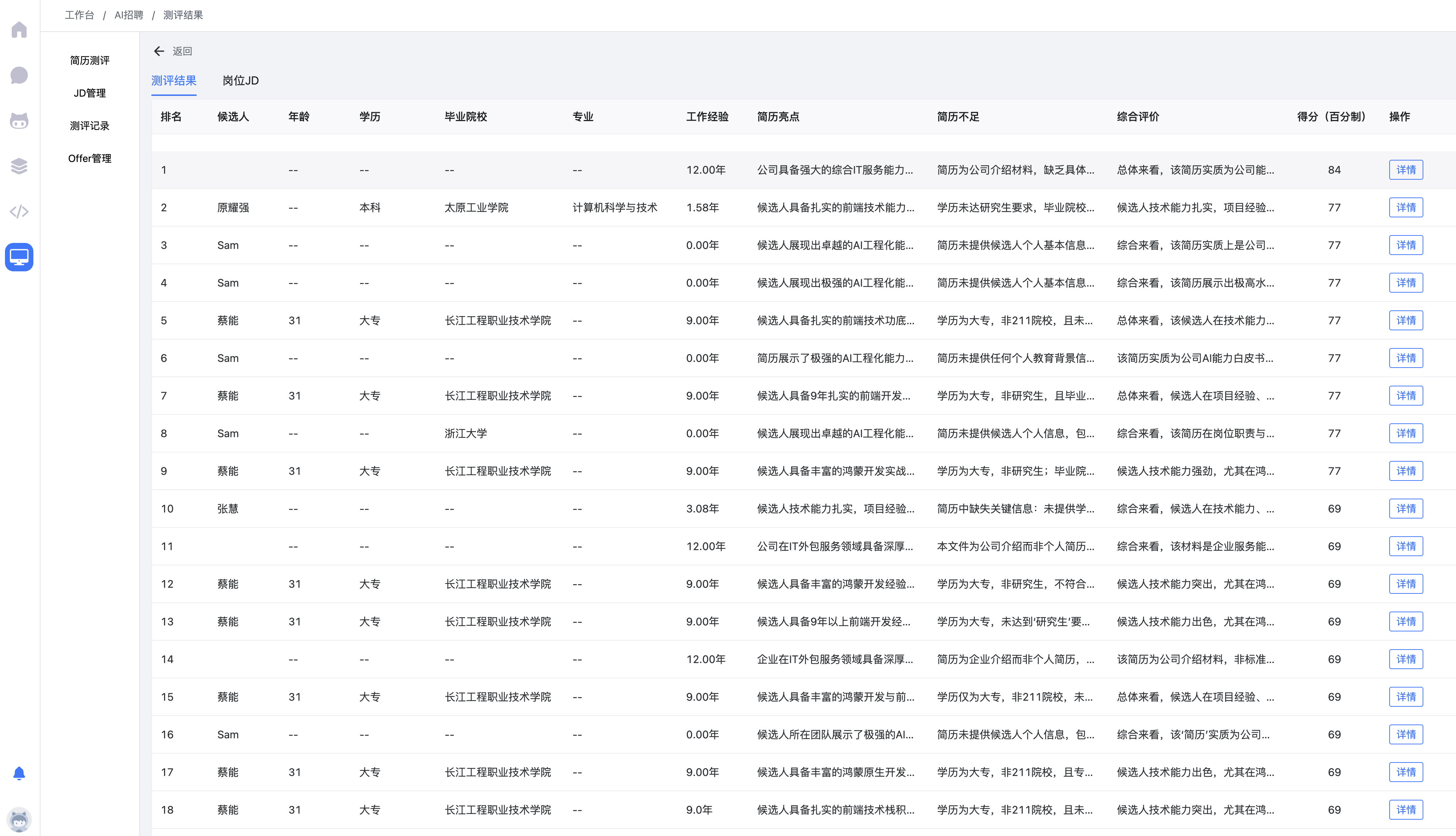Viewport: 1456px width, 836px height.
Task: Click 计算机科学与技术 major cell
Action: pyautogui.click(x=615, y=207)
